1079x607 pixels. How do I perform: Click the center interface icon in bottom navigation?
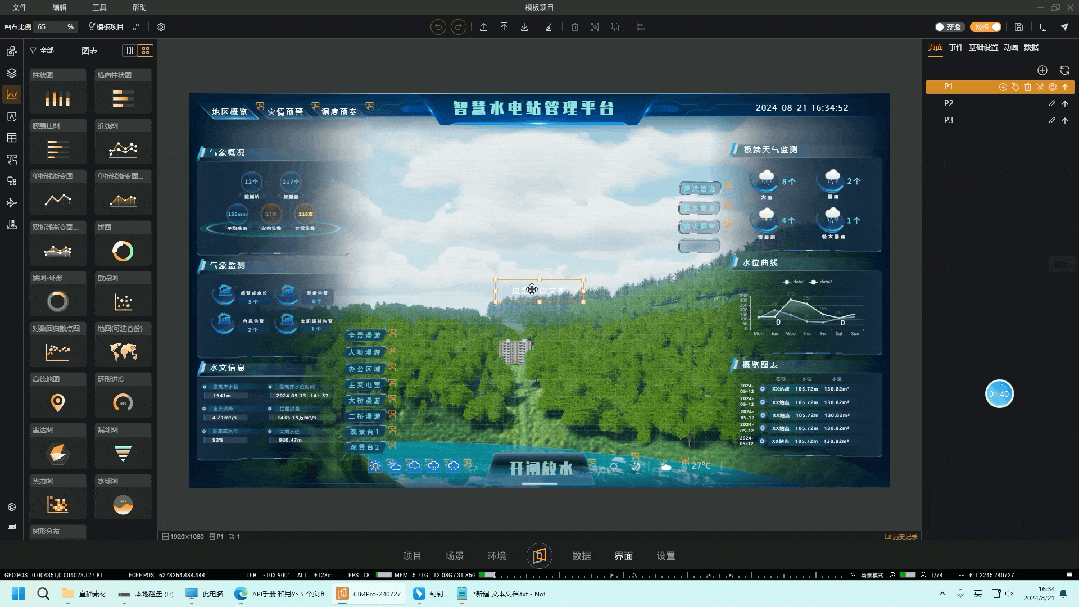coord(540,555)
